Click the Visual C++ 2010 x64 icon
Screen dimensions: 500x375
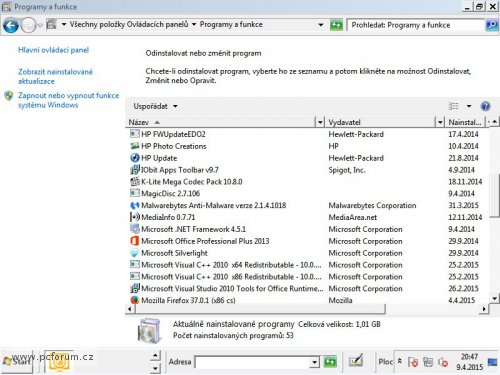[135, 265]
